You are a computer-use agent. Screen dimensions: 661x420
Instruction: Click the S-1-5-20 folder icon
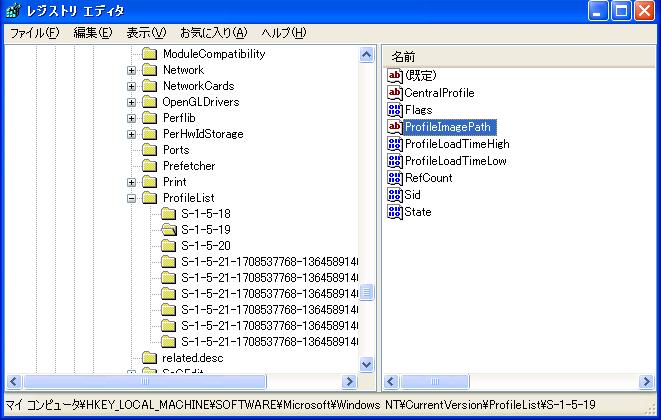tap(169, 246)
